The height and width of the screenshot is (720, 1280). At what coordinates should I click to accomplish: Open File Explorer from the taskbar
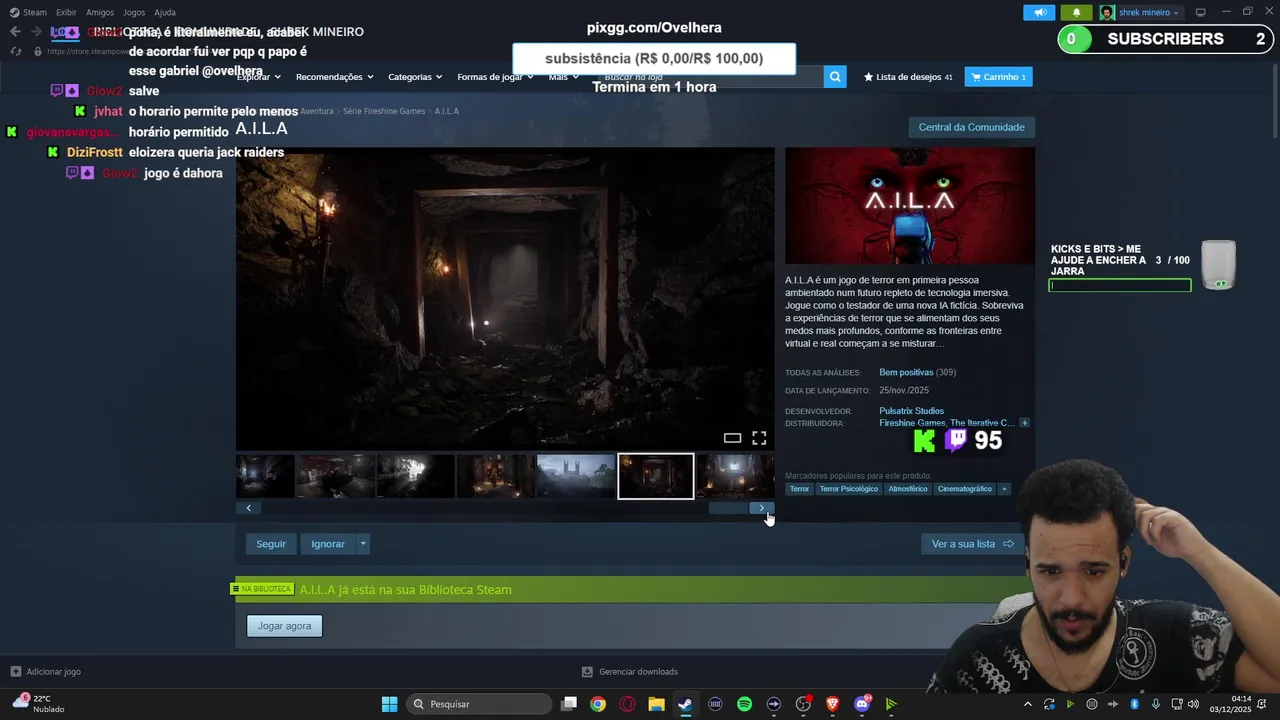click(x=656, y=704)
